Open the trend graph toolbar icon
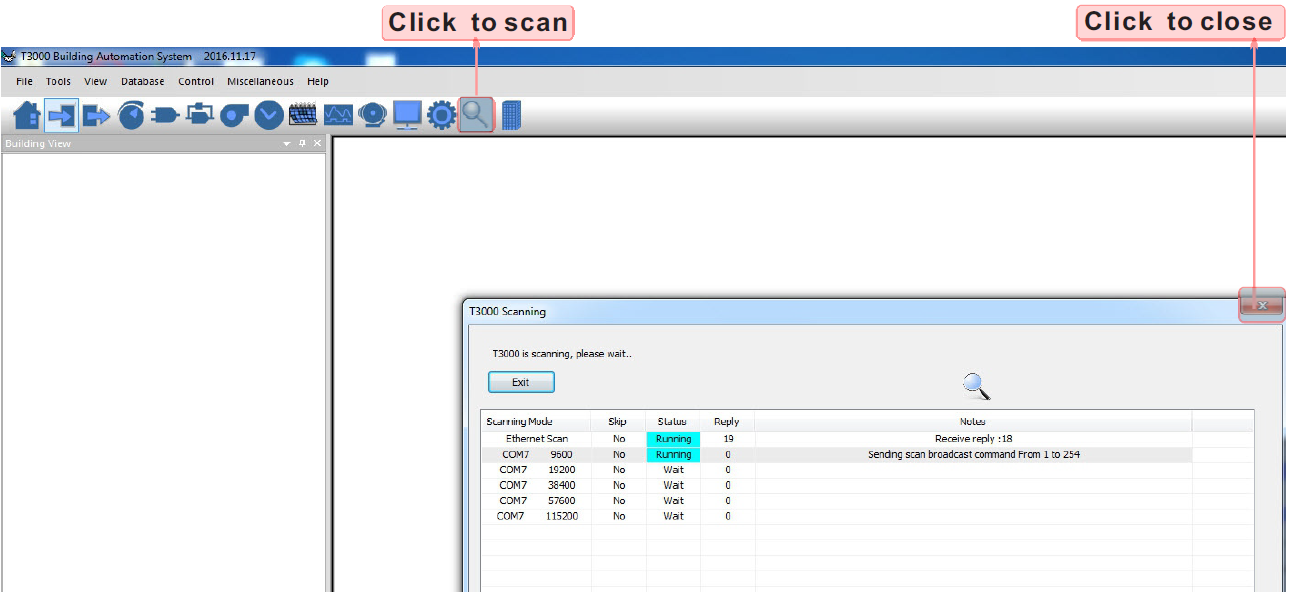1301x598 pixels. [x=338, y=116]
